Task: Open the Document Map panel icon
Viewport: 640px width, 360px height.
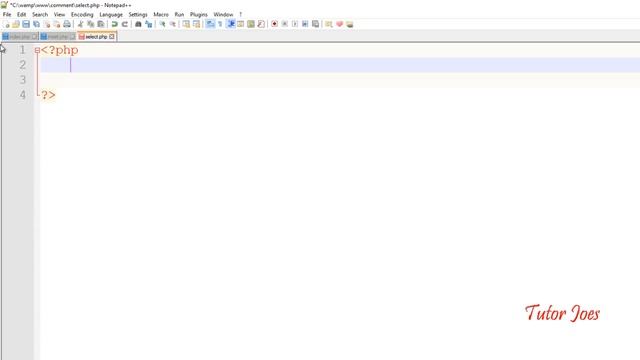Action: (x=251, y=24)
